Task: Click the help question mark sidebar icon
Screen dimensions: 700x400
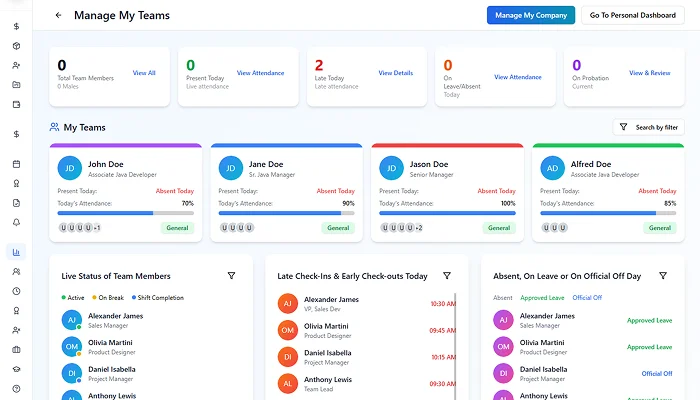Action: [x=16, y=388]
